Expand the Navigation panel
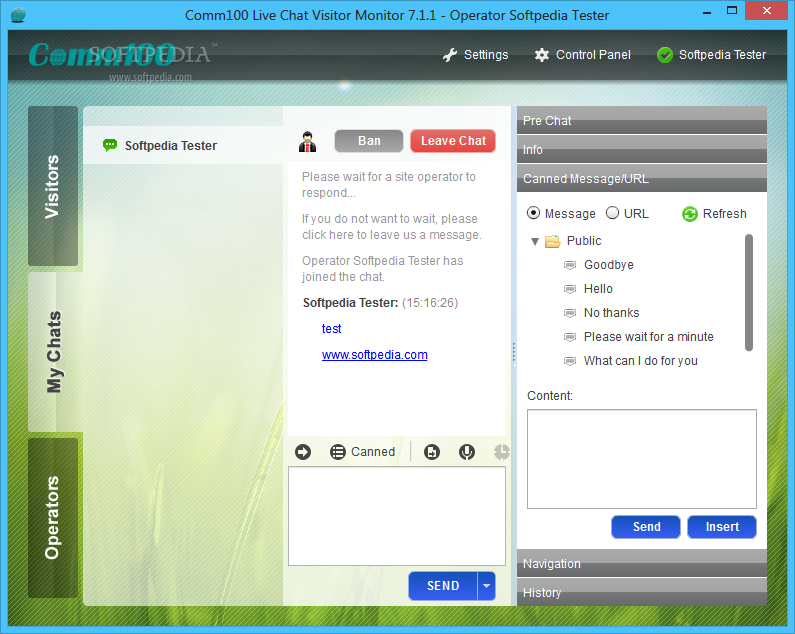 click(642, 563)
